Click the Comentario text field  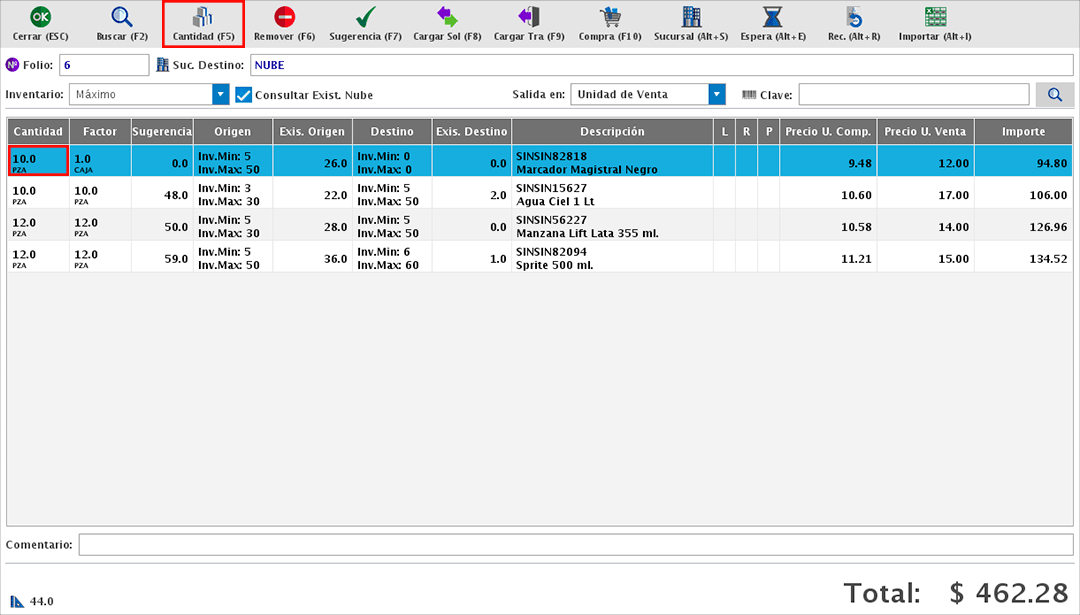tap(576, 545)
